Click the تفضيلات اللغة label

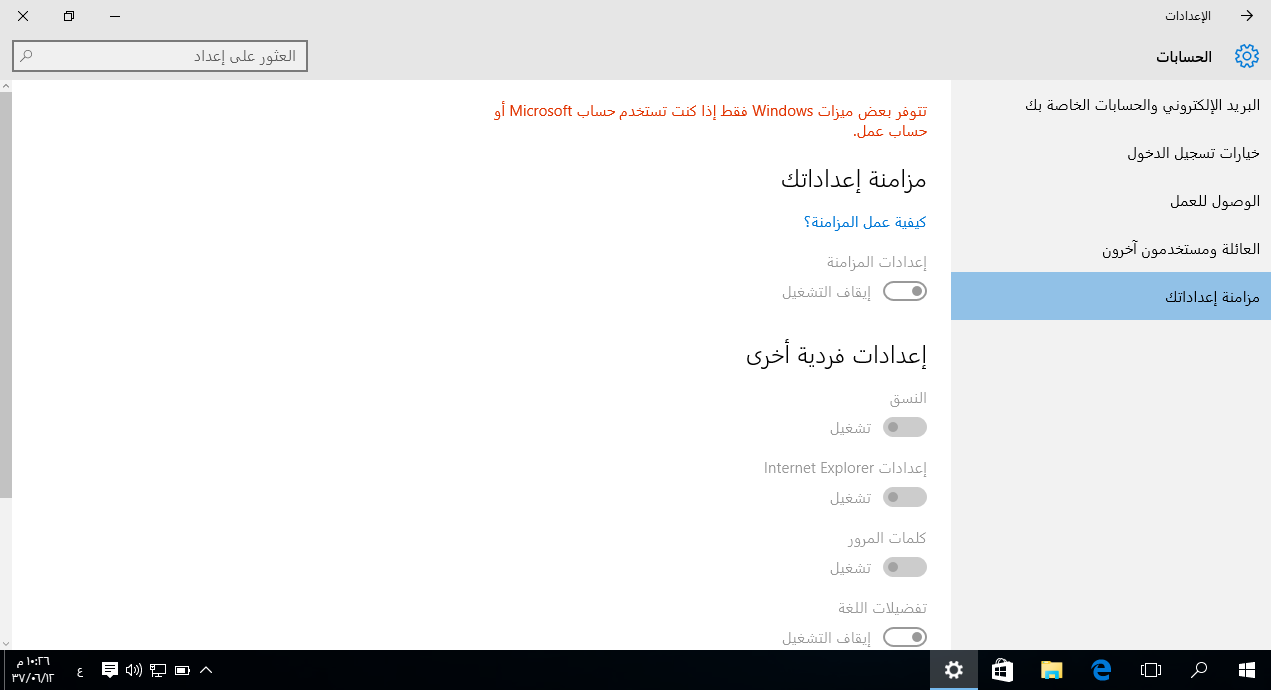[883, 608]
